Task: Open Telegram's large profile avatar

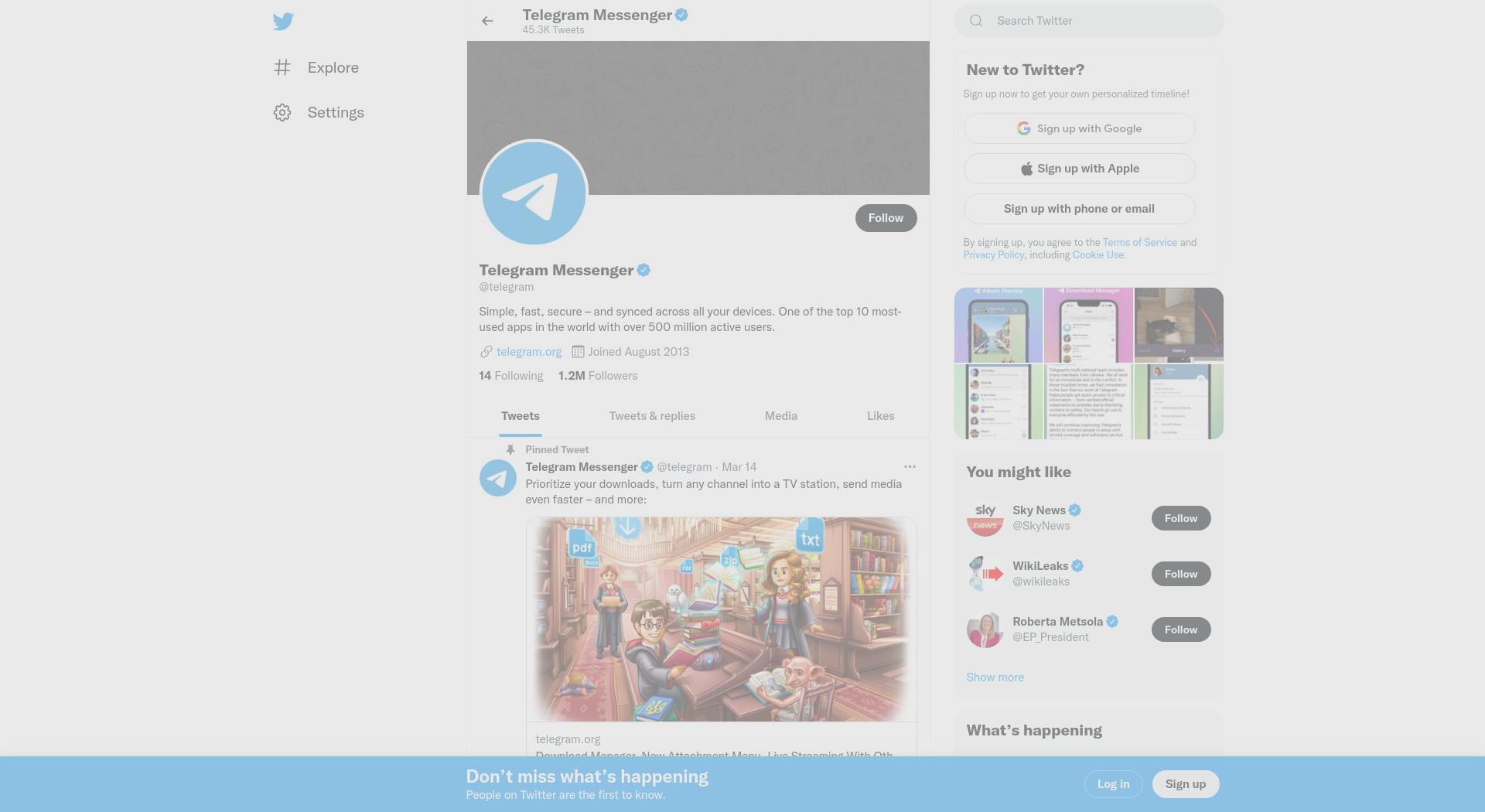Action: click(x=534, y=193)
